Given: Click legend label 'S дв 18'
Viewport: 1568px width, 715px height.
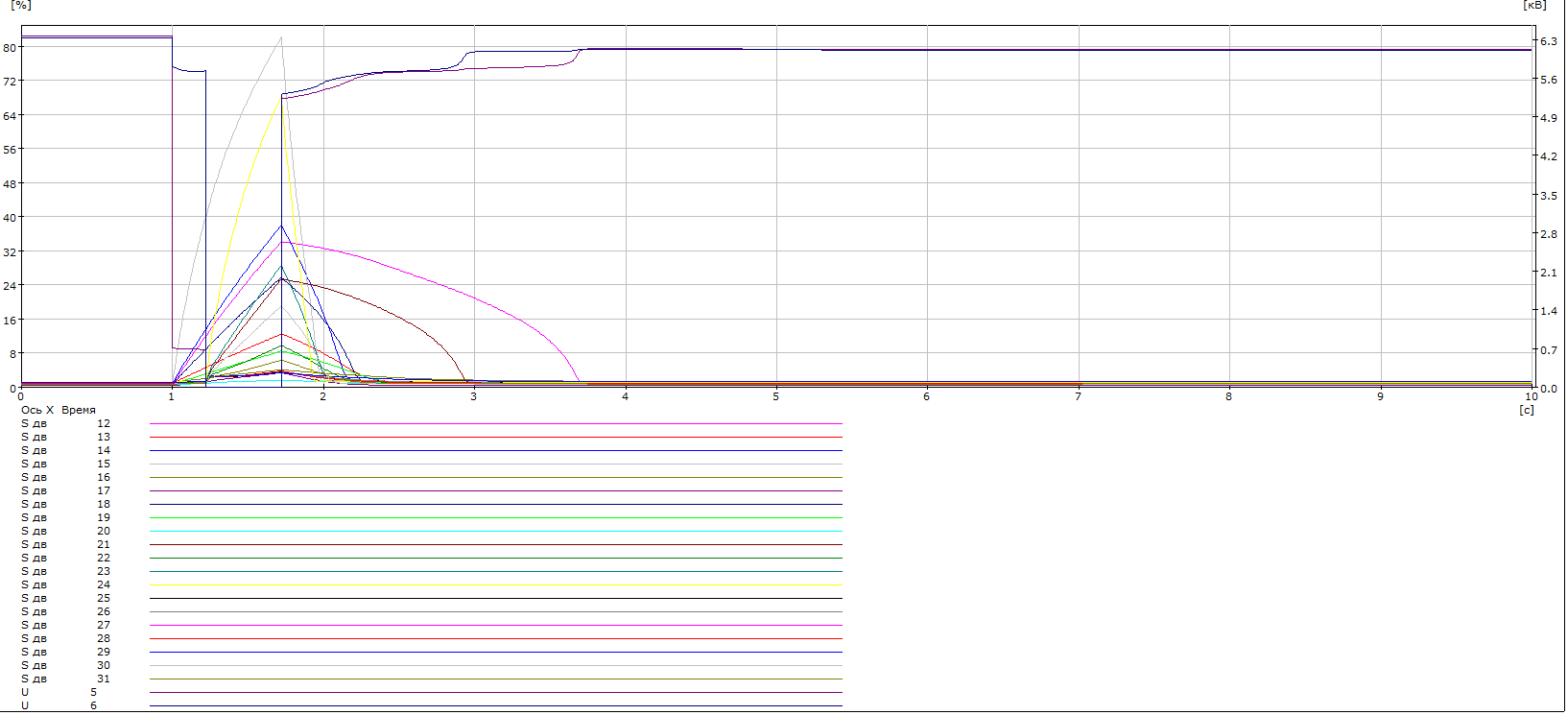Looking at the screenshot, I should click(65, 504).
